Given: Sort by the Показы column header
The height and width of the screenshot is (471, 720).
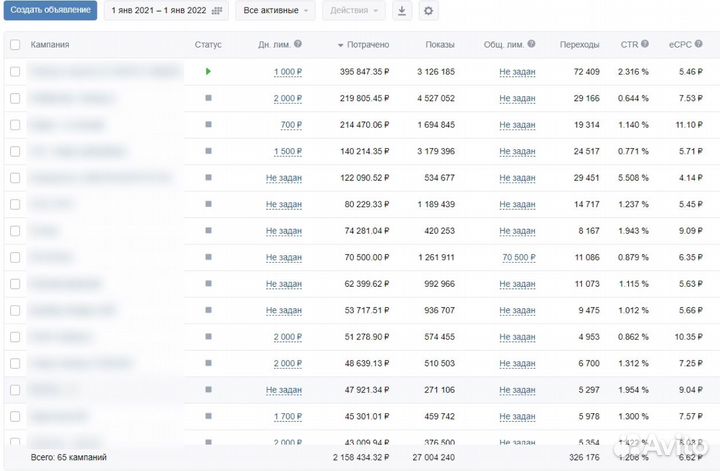Looking at the screenshot, I should pos(439,45).
